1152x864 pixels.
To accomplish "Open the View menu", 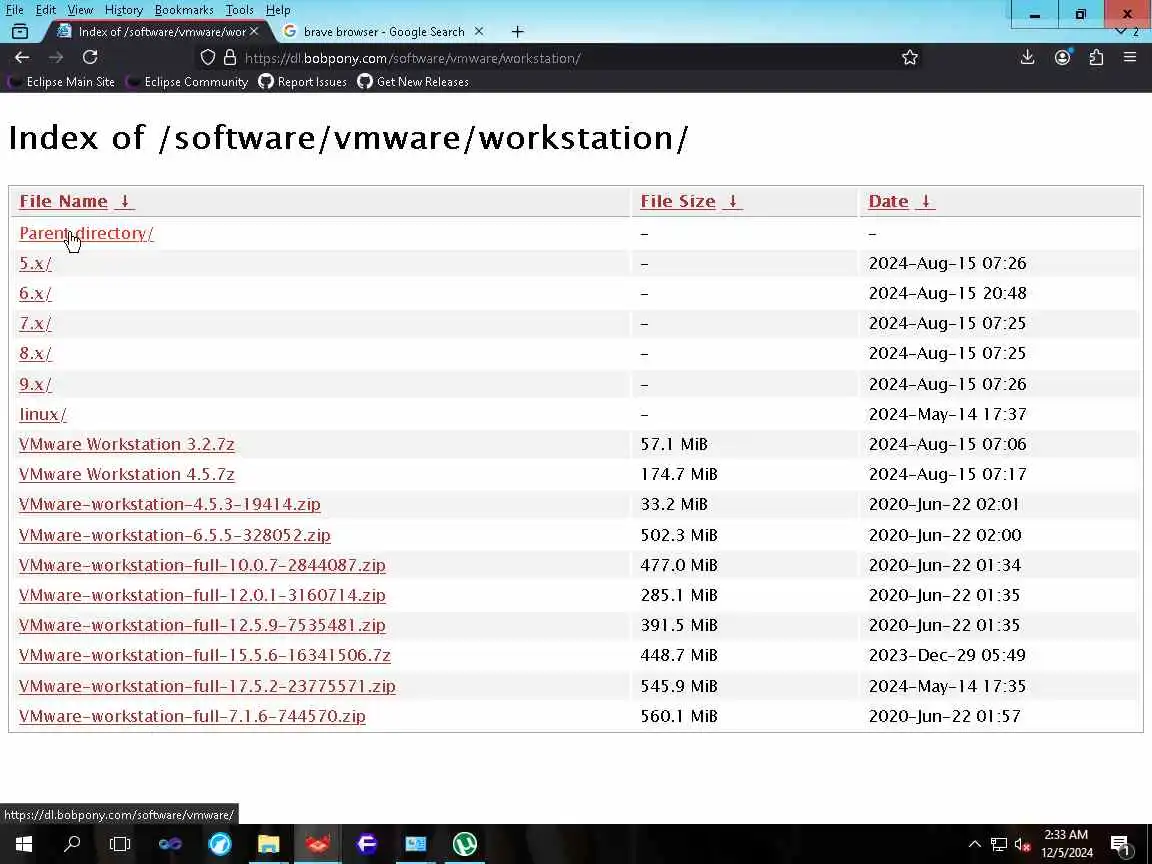I will (x=80, y=10).
